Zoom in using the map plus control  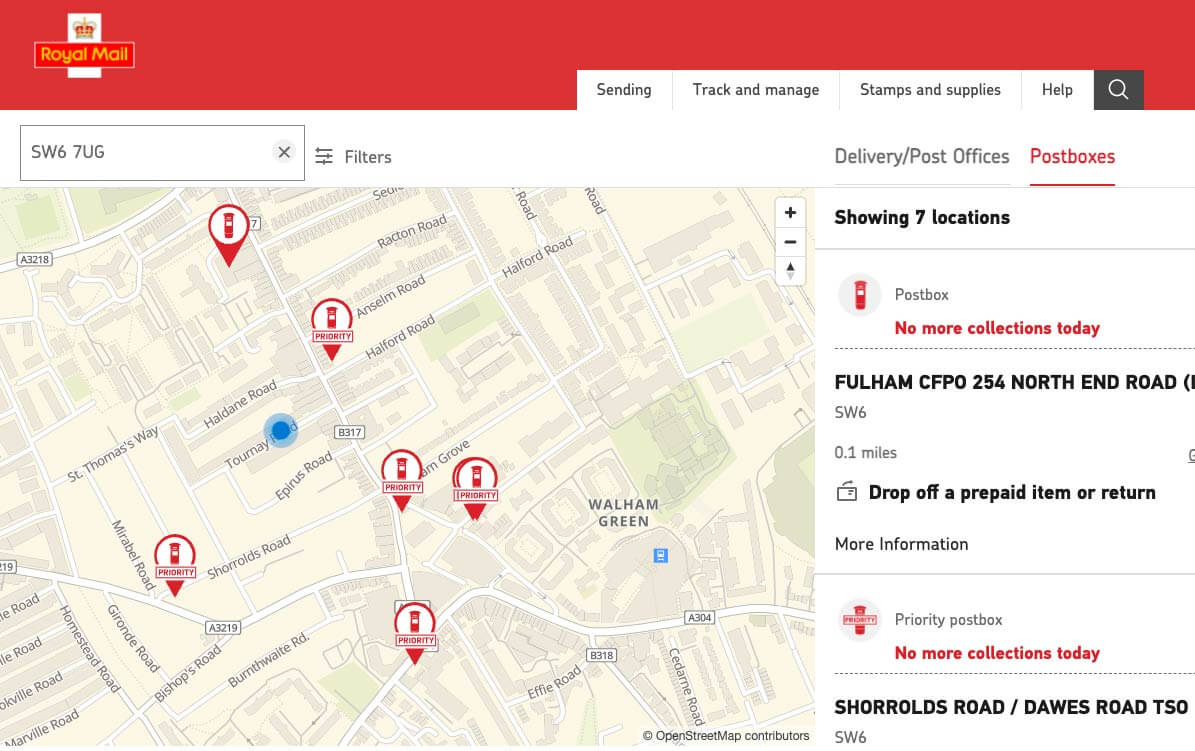(790, 211)
